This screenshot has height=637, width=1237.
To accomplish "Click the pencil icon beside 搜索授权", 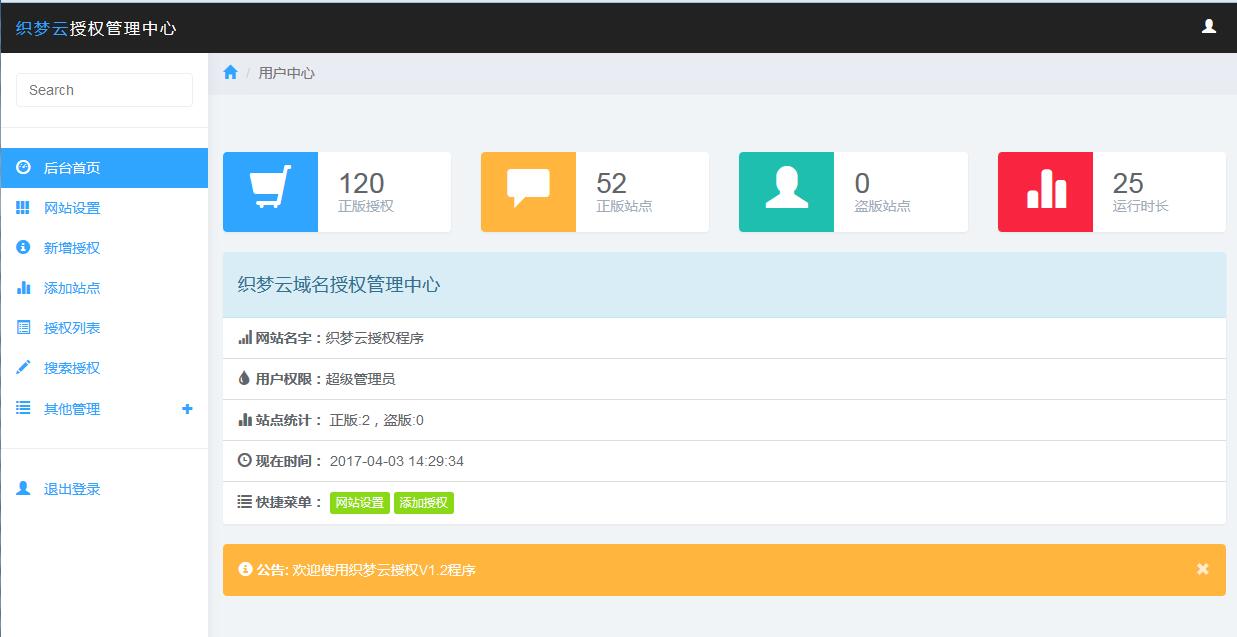I will [23, 367].
